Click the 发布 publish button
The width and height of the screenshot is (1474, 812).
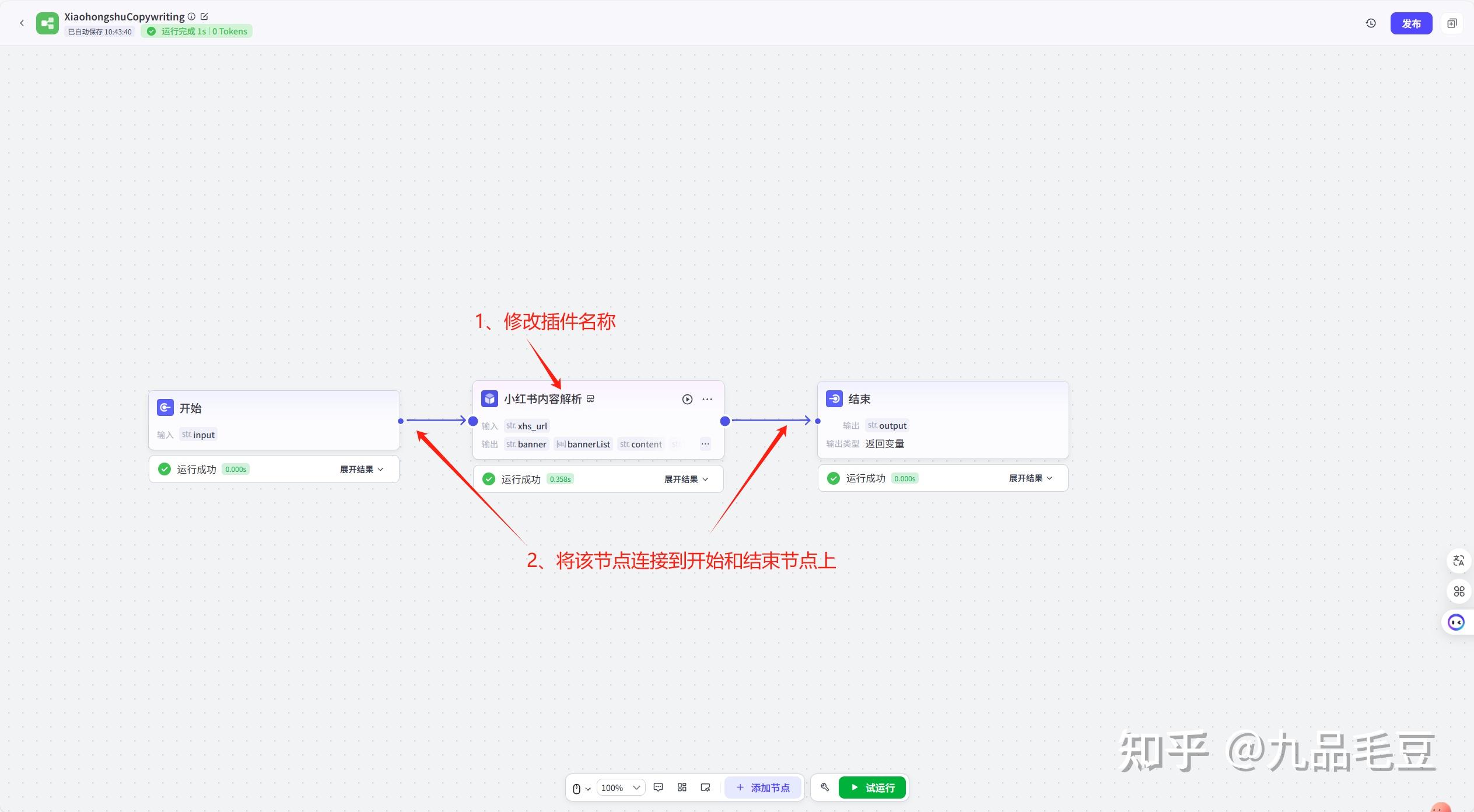pyautogui.click(x=1411, y=23)
